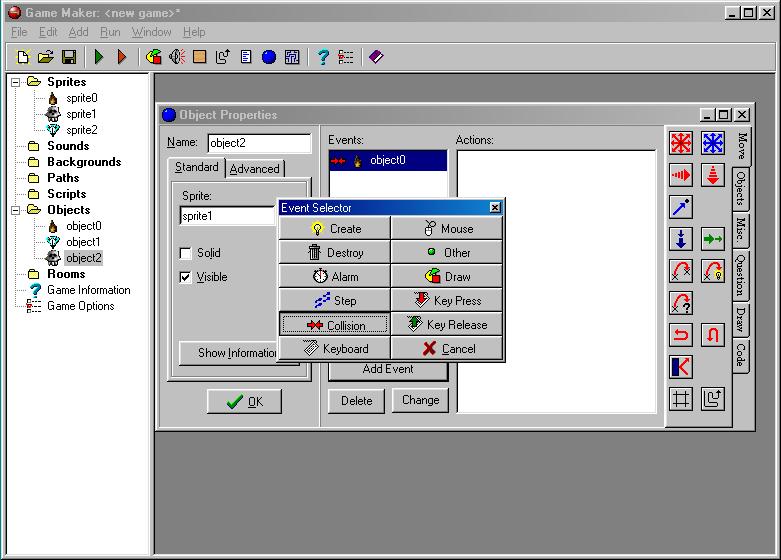Switch to the Advanced tab
Screen dimensions: 781x560
pos(255,168)
